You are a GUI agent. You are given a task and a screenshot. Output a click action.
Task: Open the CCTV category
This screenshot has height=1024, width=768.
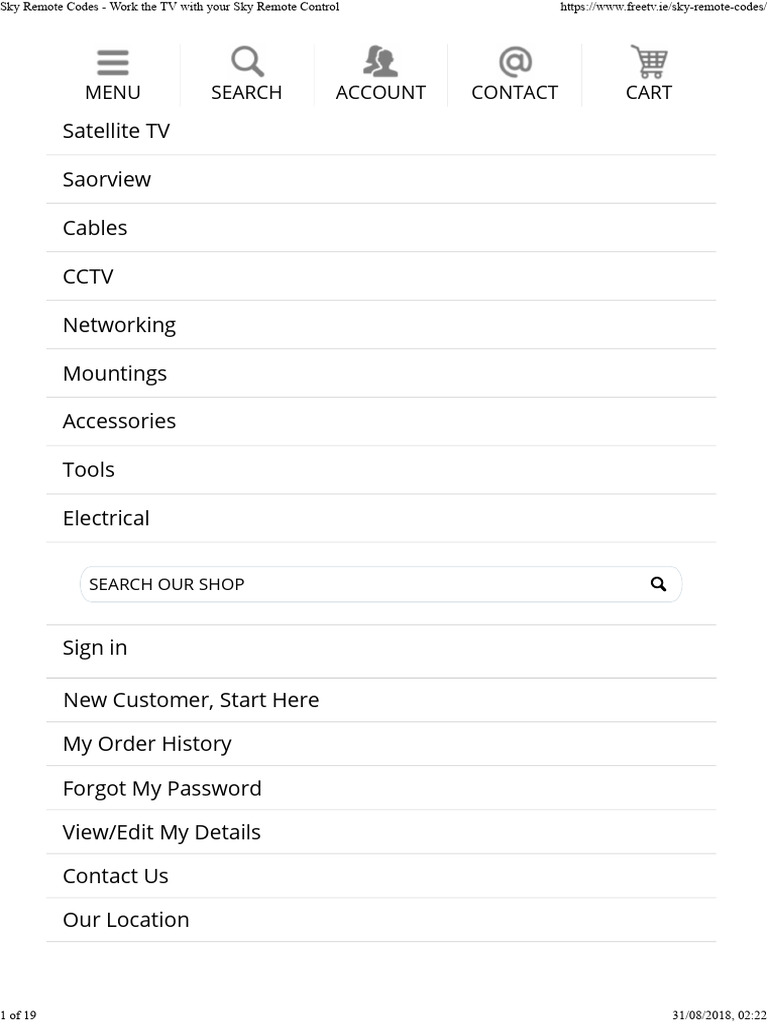click(88, 277)
